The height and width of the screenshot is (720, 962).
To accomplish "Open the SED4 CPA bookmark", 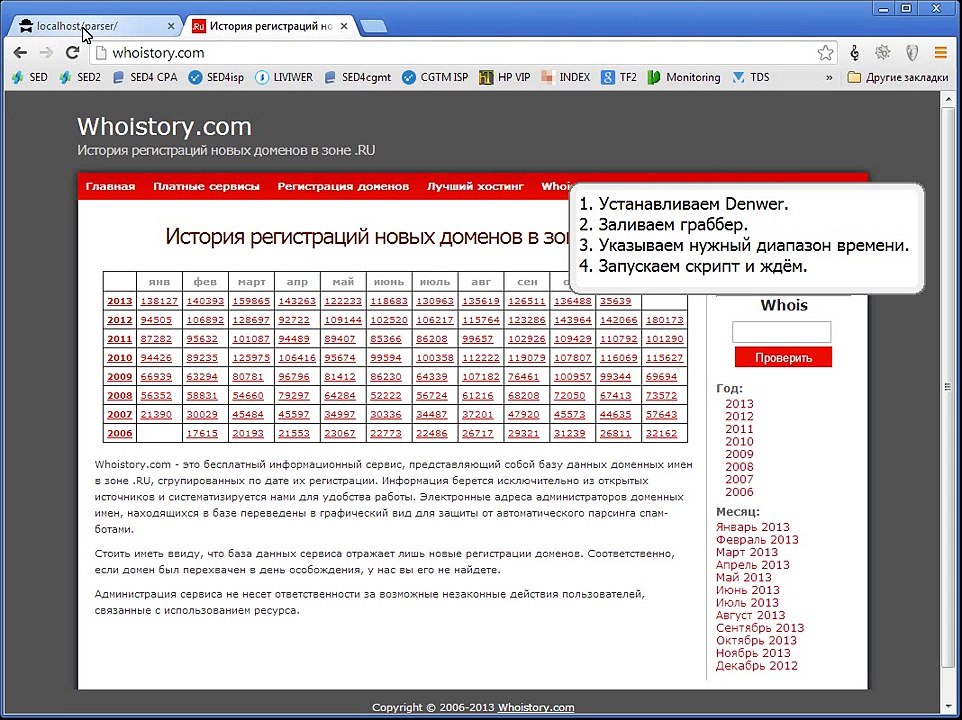I will [x=145, y=77].
